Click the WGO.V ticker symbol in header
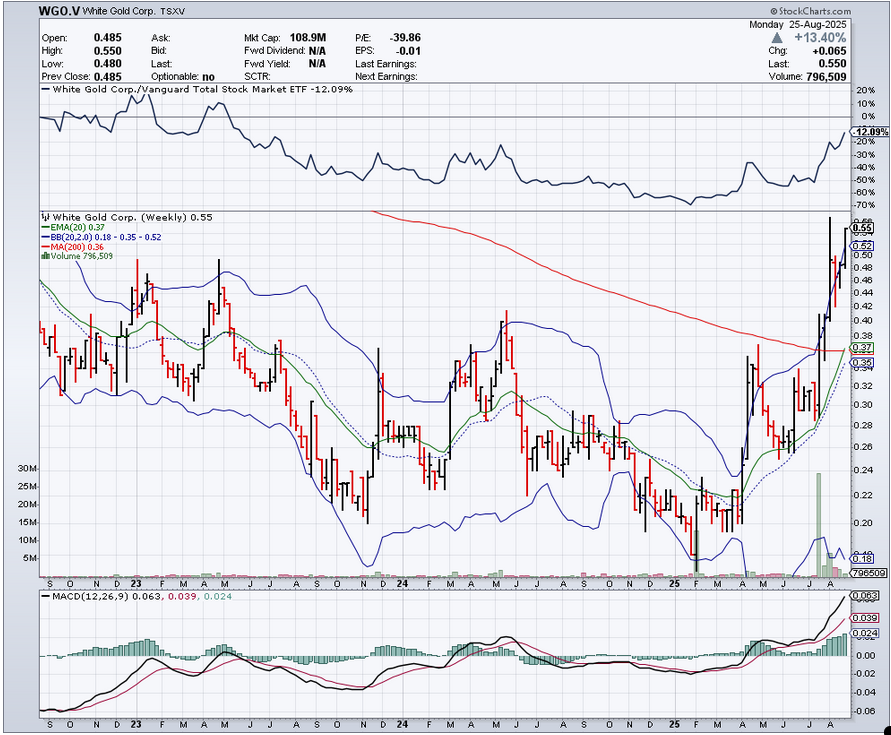This screenshot has width=891, height=735. 60,11
